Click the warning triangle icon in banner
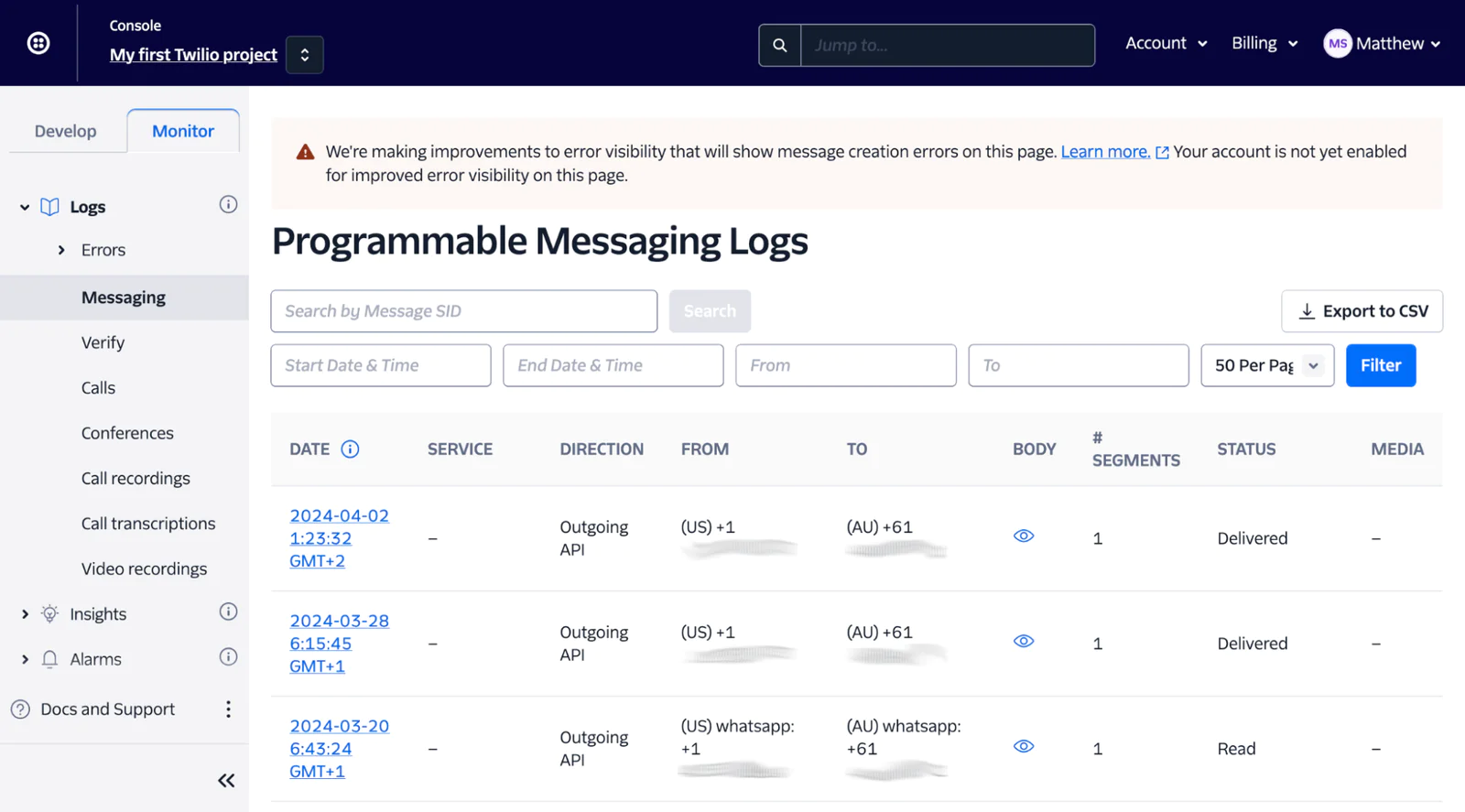 (306, 152)
